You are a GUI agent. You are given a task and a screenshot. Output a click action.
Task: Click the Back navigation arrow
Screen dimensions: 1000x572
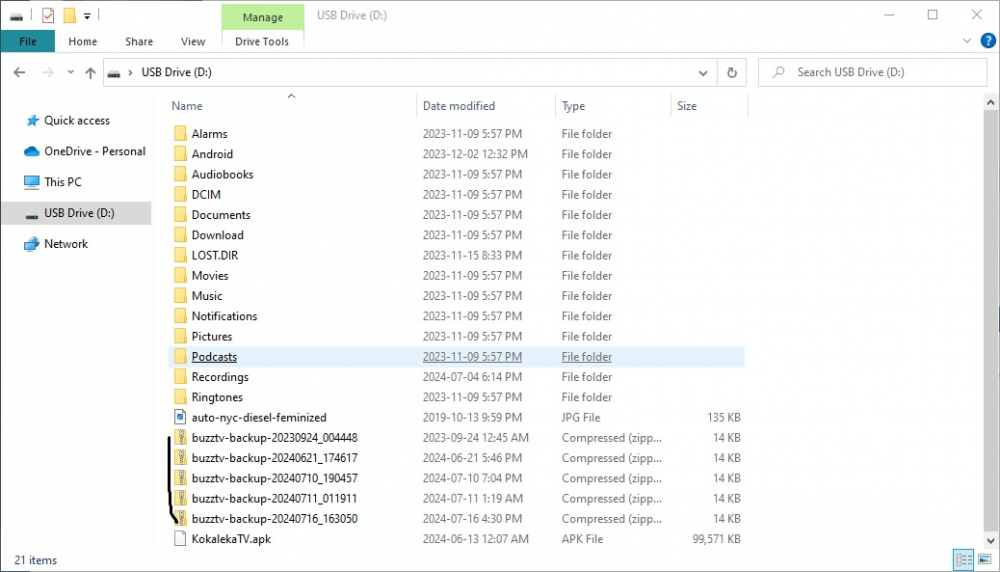coord(20,73)
